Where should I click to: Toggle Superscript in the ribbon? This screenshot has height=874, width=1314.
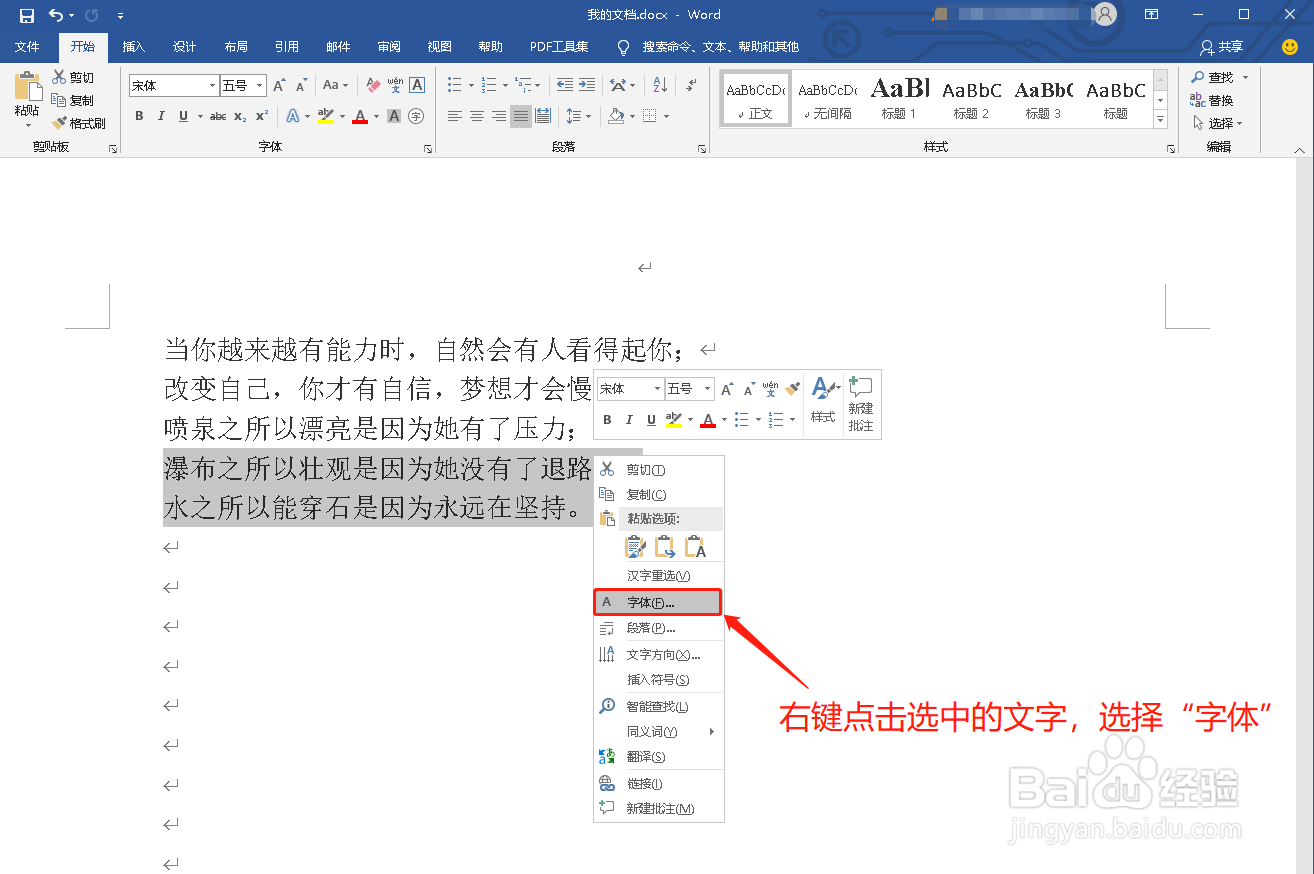[262, 116]
